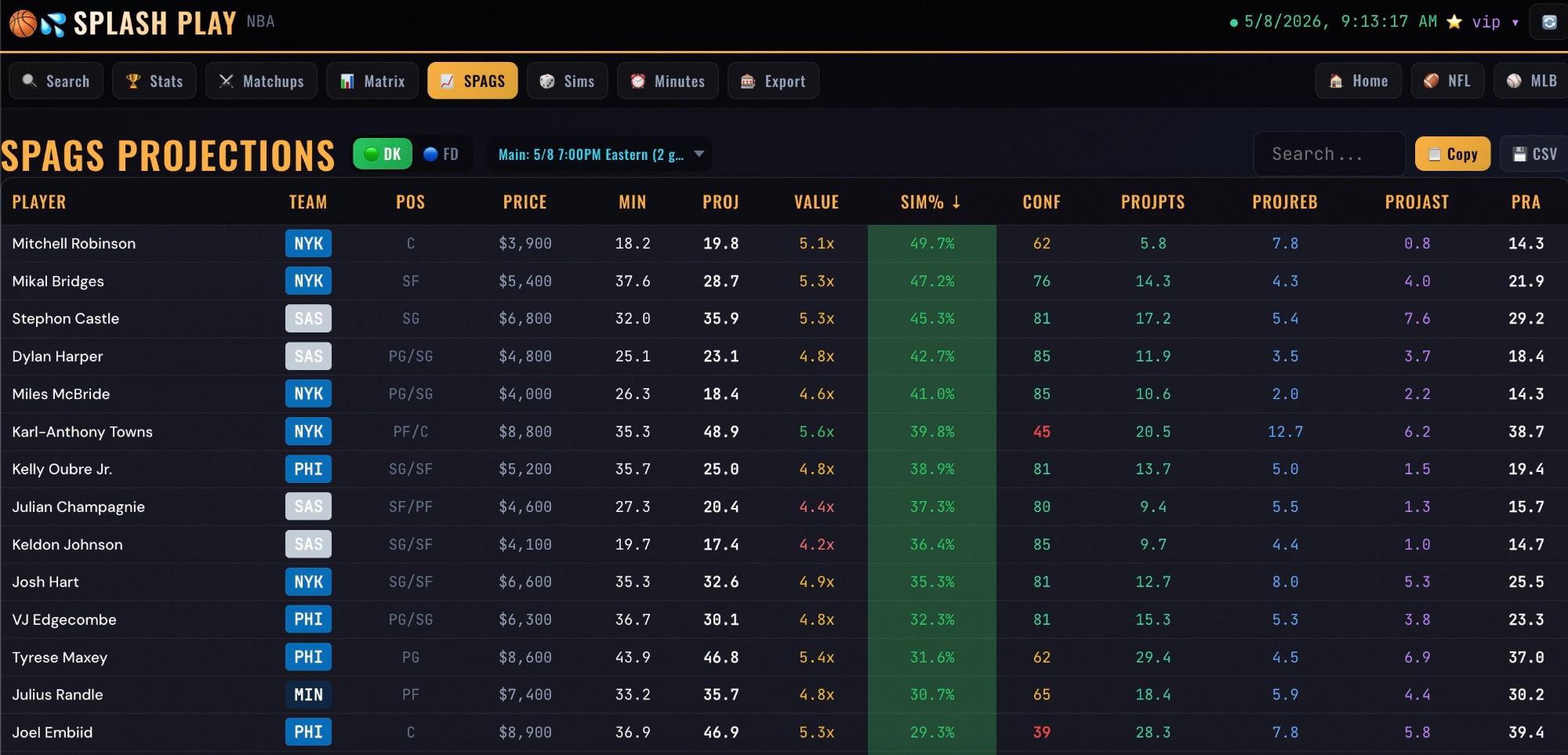Toggle SIM% sort direction
The width and height of the screenshot is (1568, 755).
click(931, 202)
